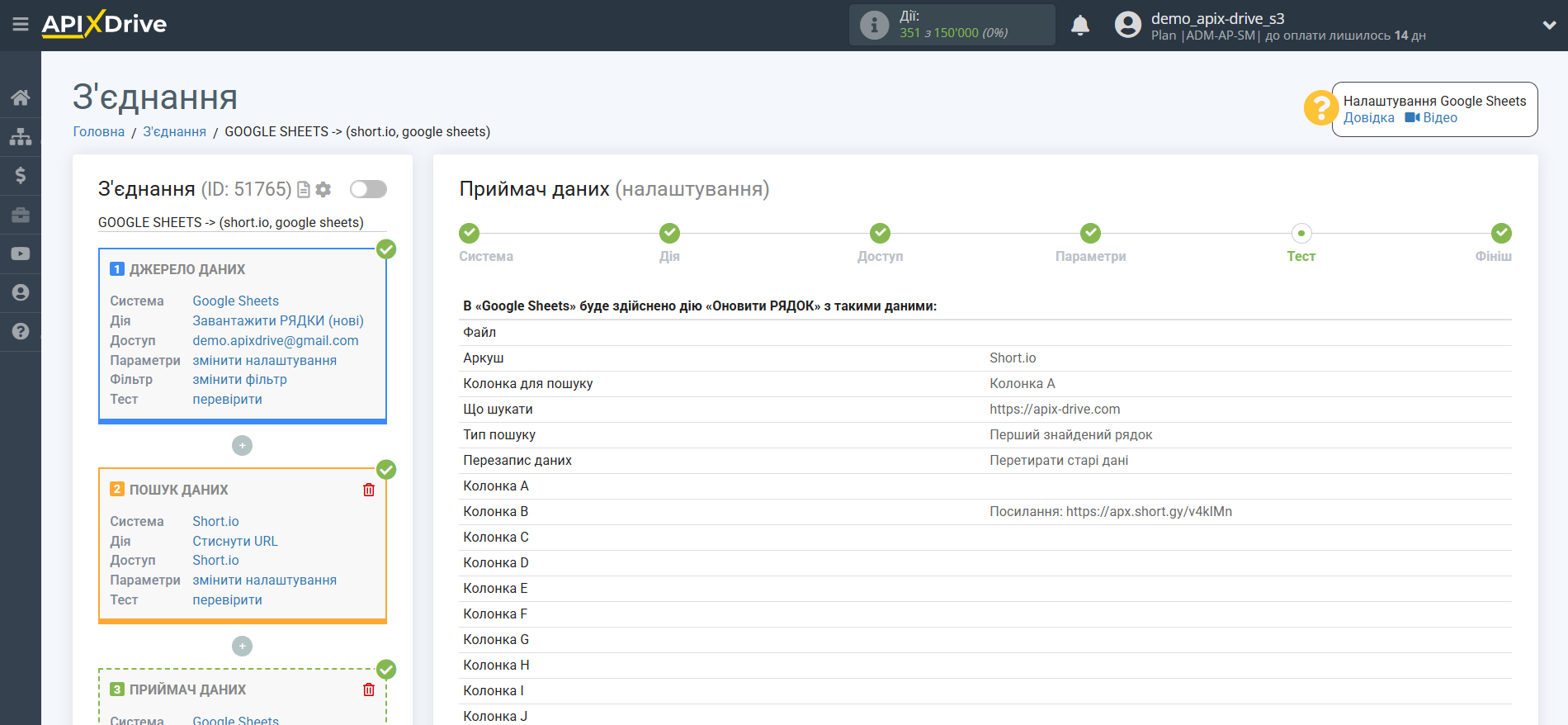This screenshot has height=725, width=1568.
Task: Click Стиснути URL action link
Action: pos(235,542)
